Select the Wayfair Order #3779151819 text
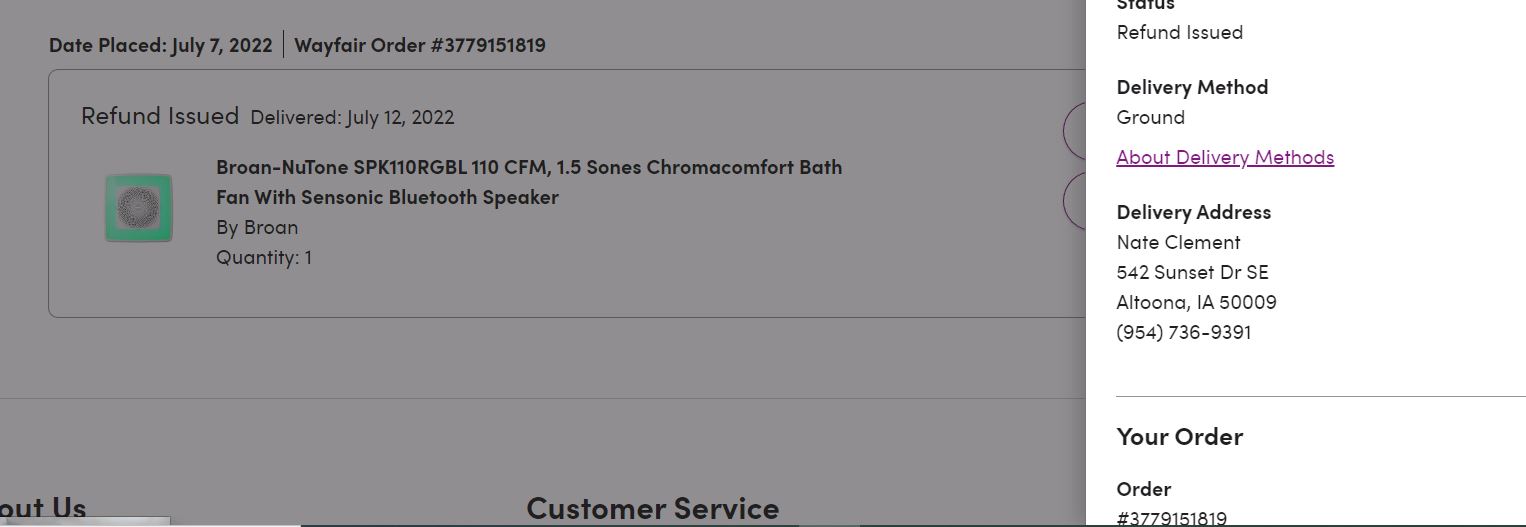This screenshot has width=1526, height=527. [x=420, y=45]
